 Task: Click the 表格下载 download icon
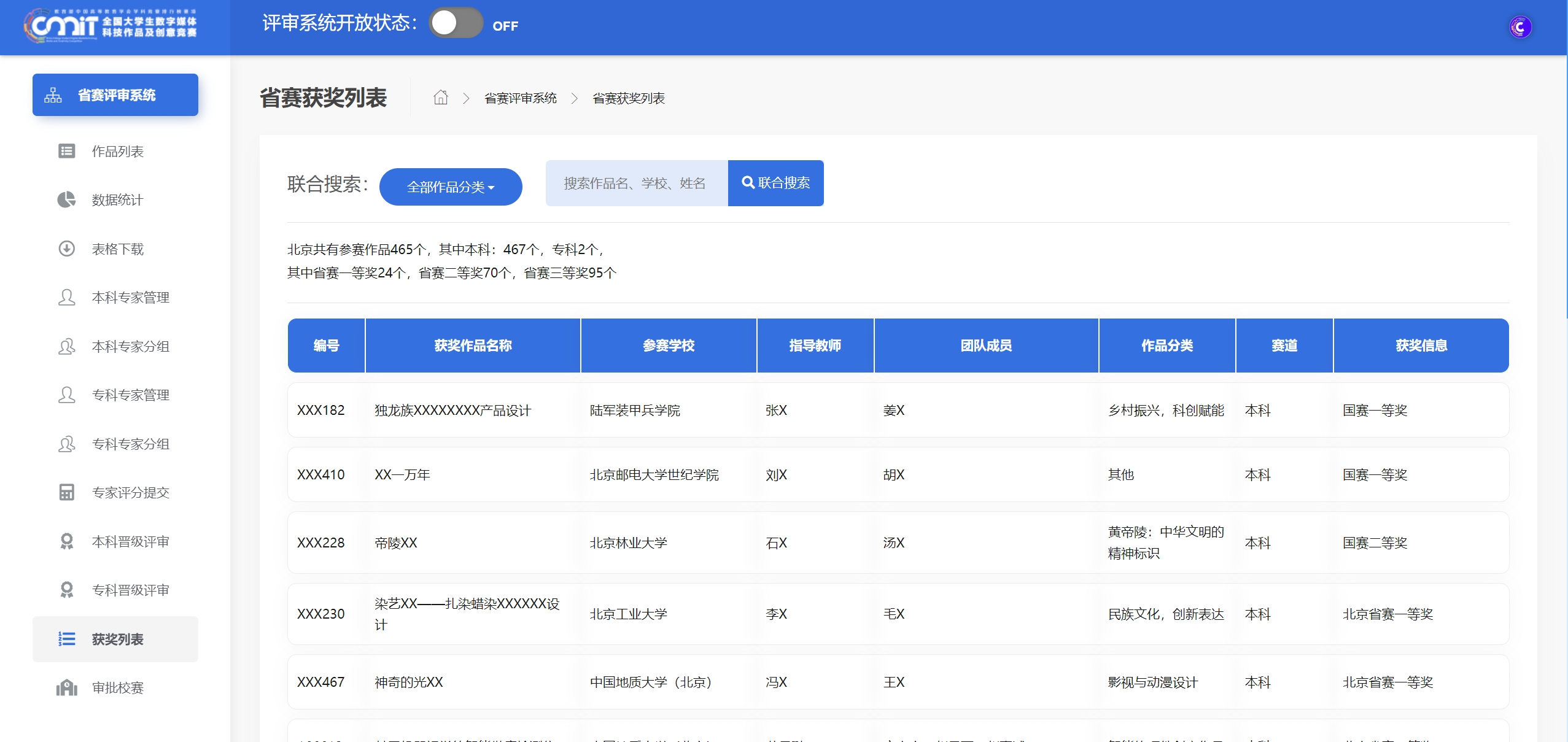[66, 249]
